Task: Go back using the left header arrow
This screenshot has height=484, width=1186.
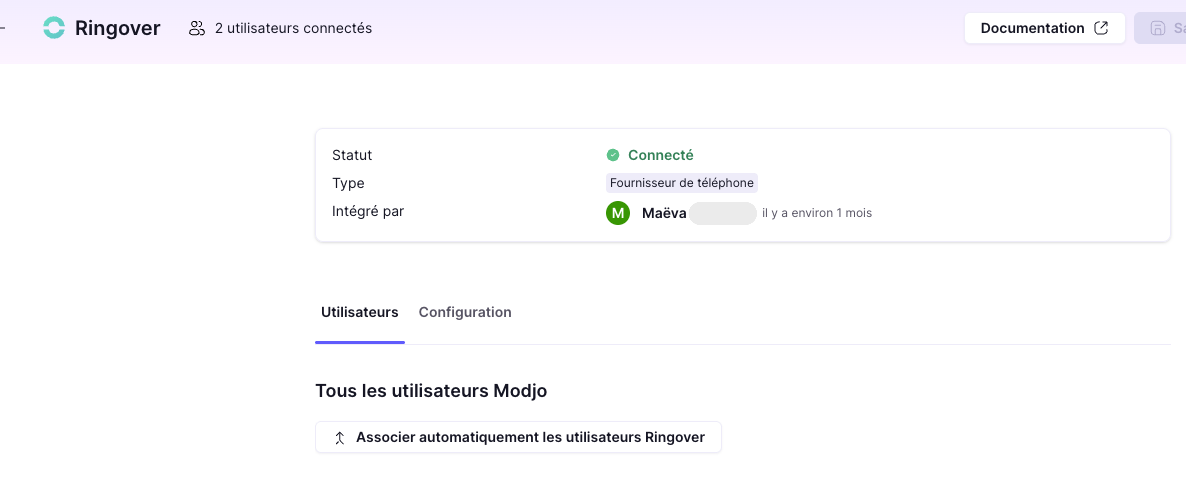Action: click(x=2, y=29)
